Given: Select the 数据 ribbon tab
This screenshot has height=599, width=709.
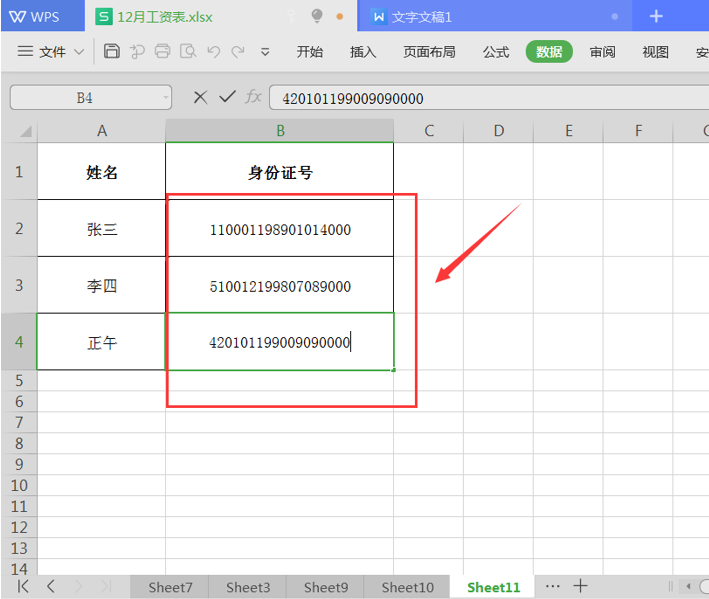Looking at the screenshot, I should pos(549,52).
